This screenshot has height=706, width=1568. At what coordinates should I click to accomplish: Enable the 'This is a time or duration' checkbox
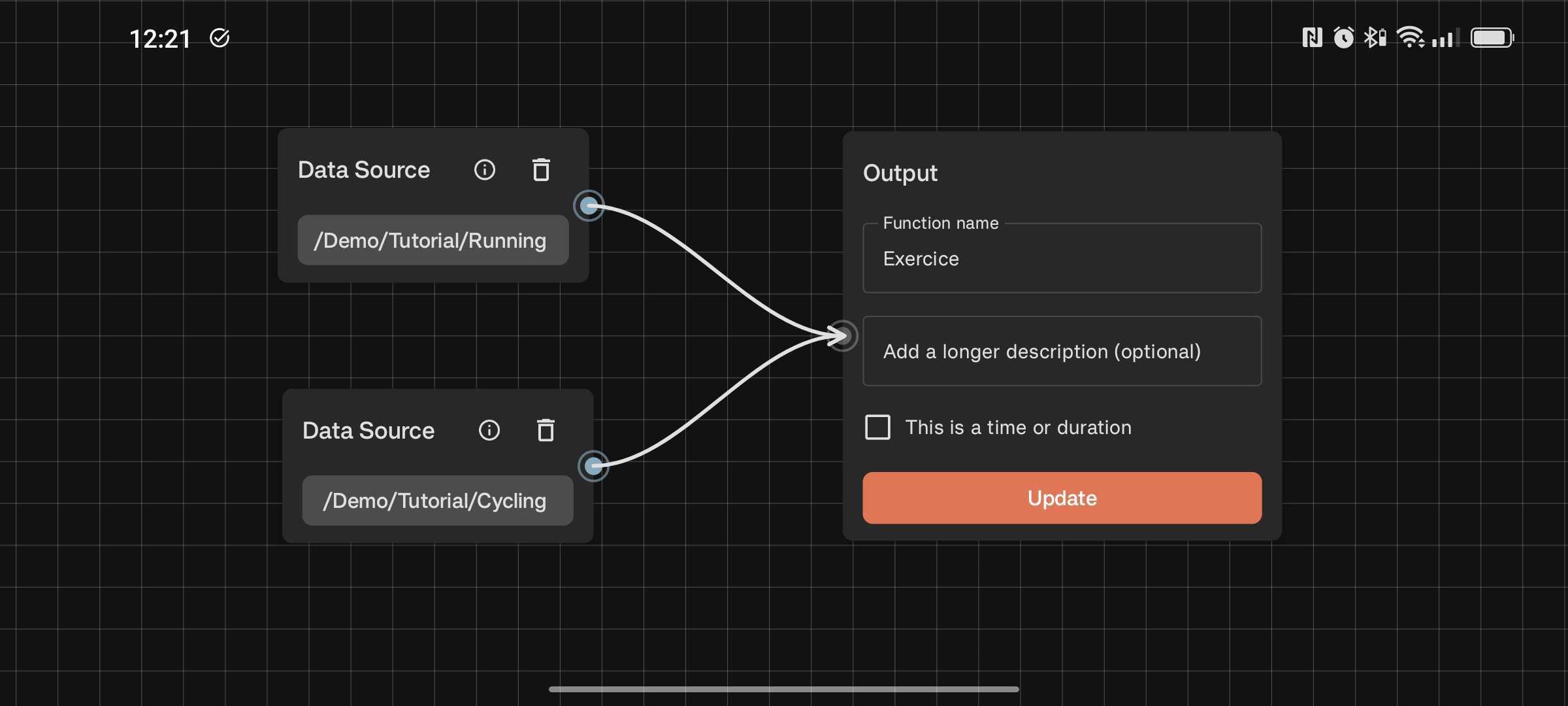tap(877, 427)
